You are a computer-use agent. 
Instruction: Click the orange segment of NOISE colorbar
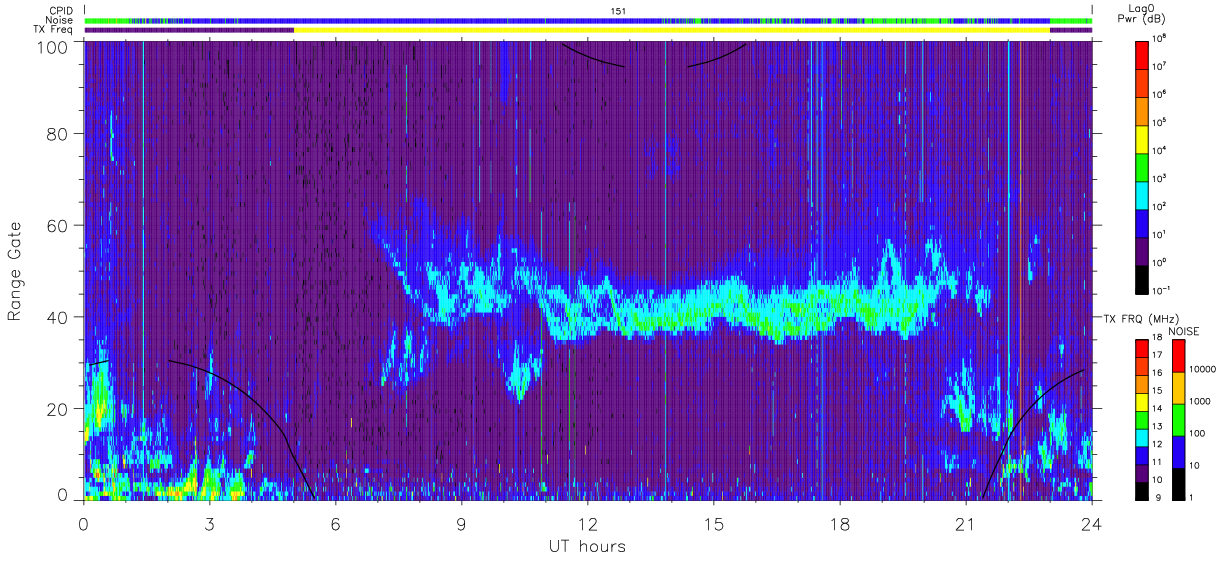[x=1178, y=388]
